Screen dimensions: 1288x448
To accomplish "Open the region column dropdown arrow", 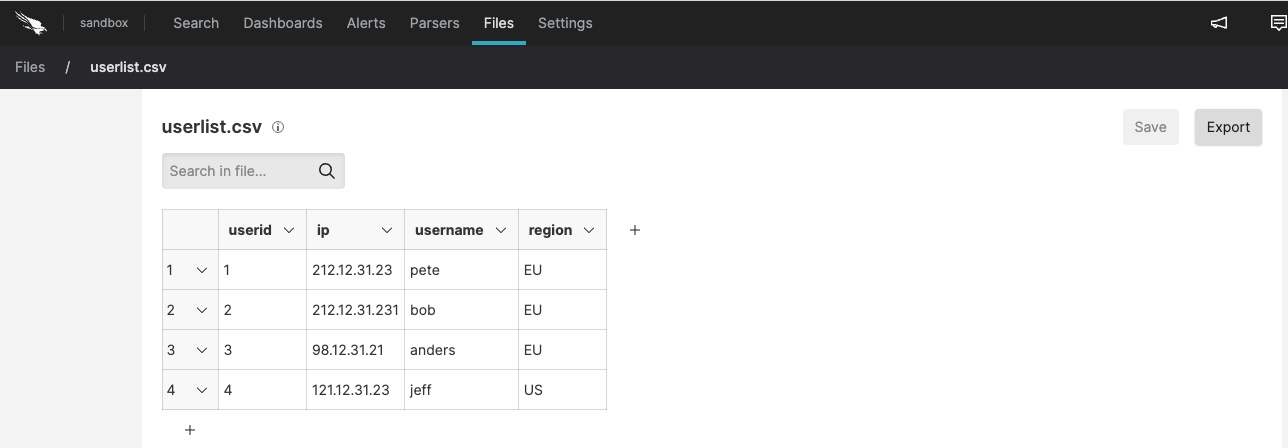I will click(589, 230).
